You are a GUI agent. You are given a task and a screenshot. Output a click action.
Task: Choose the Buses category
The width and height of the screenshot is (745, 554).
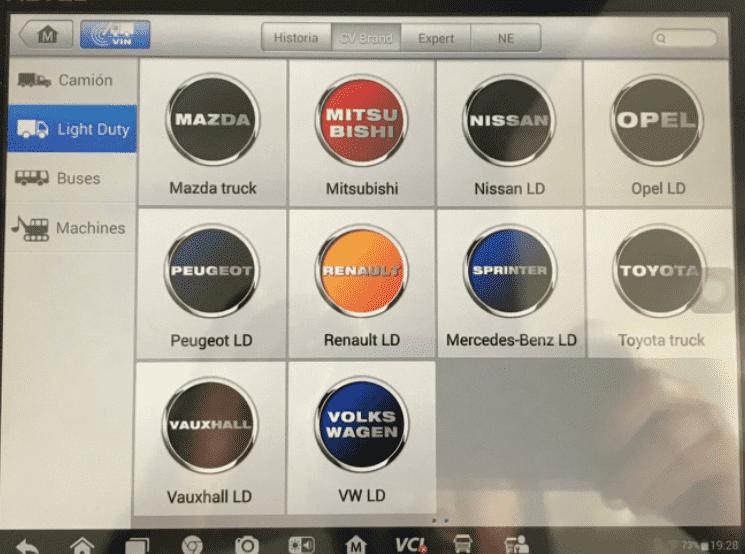click(x=72, y=178)
